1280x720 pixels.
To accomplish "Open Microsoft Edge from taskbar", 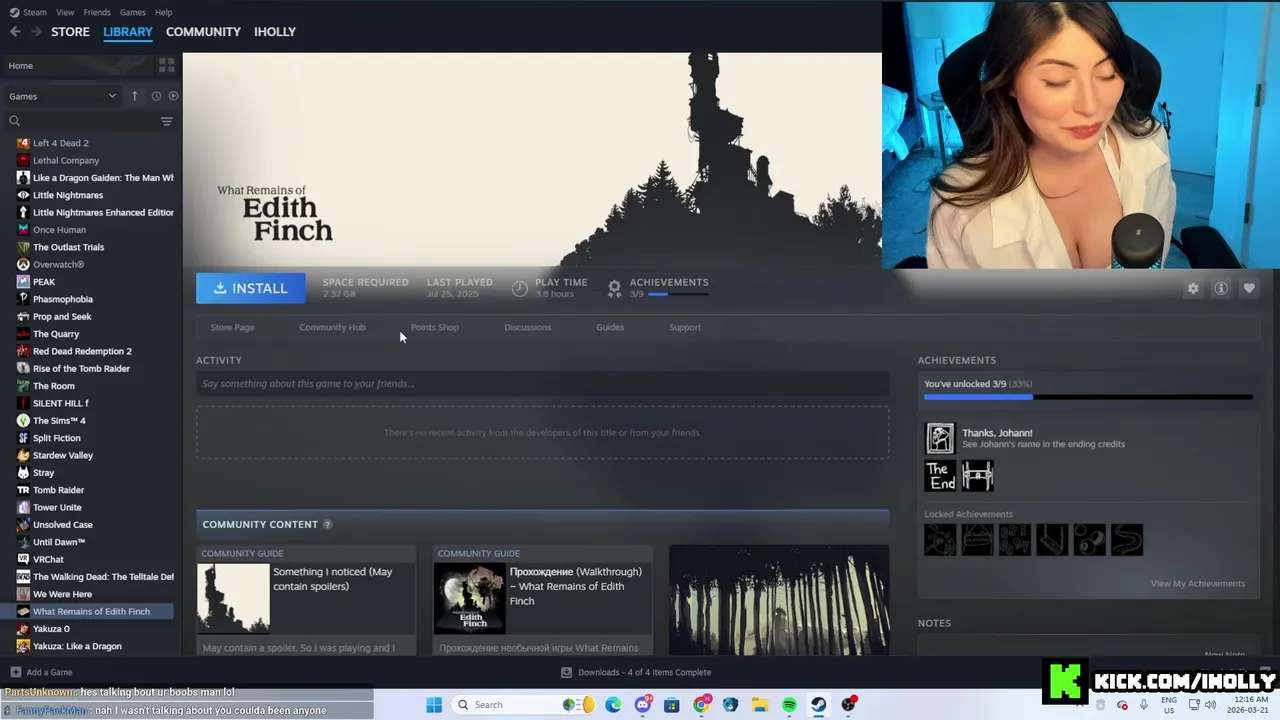I will tap(613, 705).
